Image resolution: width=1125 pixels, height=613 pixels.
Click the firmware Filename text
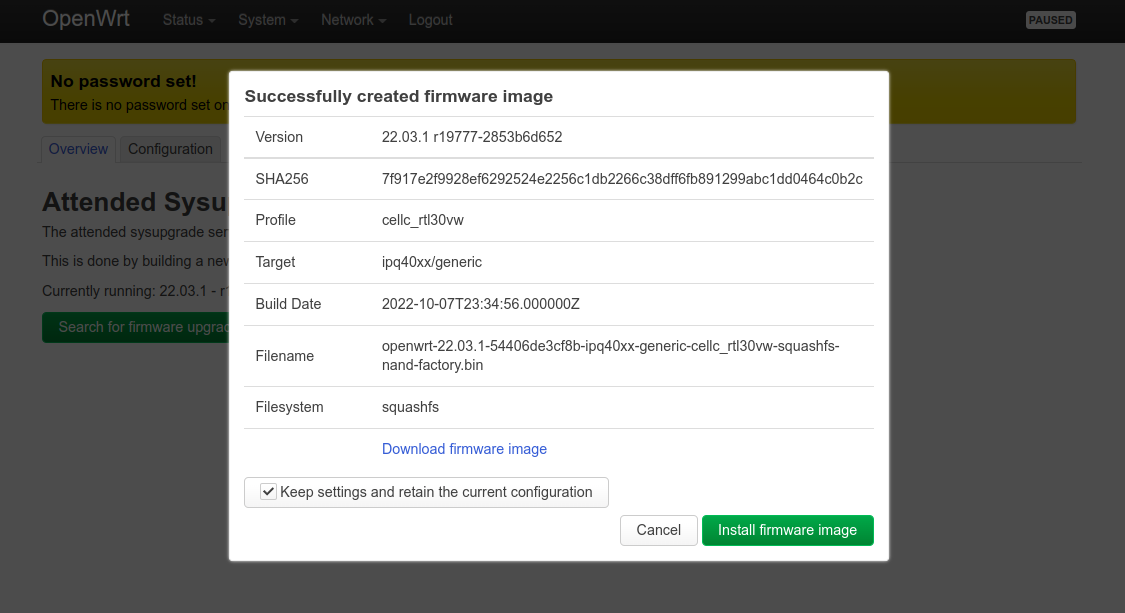pos(609,355)
